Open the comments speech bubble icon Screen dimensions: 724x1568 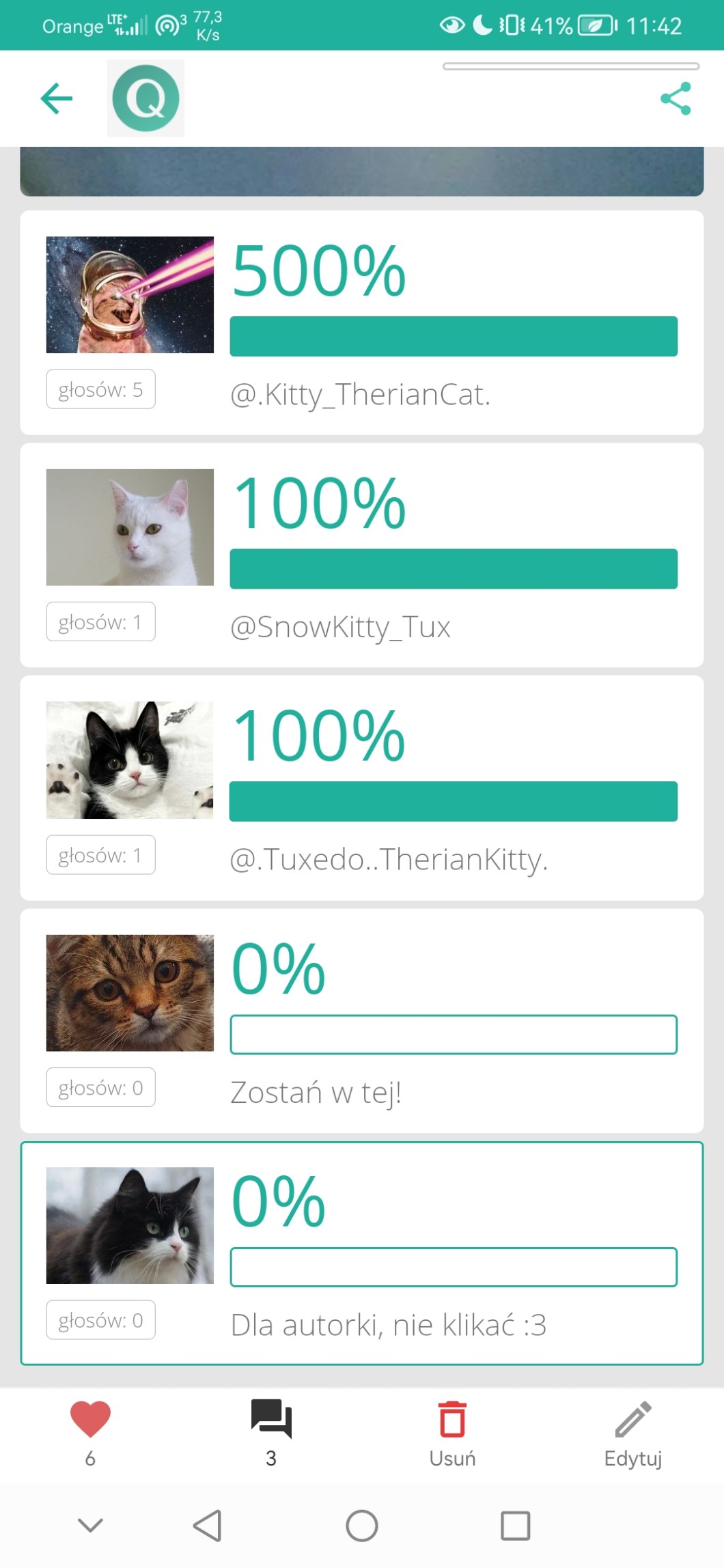pos(271,1419)
